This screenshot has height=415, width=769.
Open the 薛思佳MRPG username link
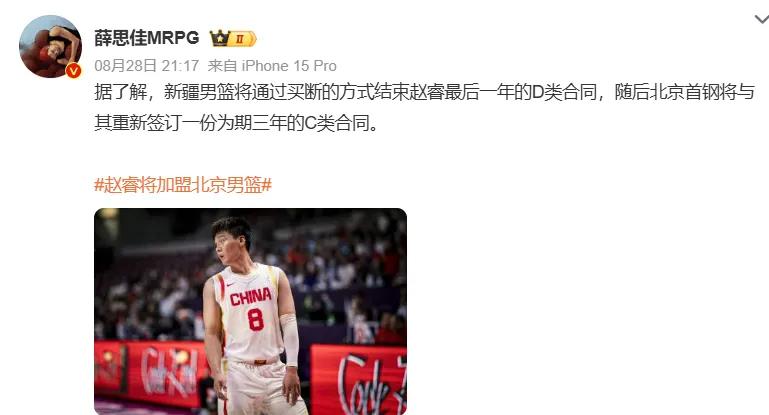(x=147, y=38)
